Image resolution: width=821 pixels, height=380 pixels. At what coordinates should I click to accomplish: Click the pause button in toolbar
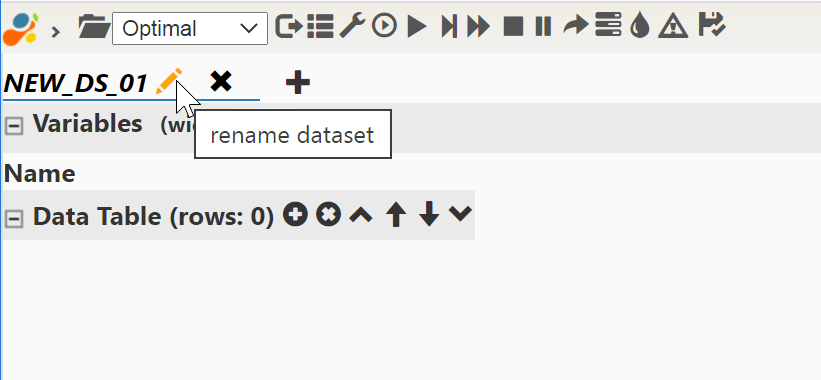tap(543, 26)
